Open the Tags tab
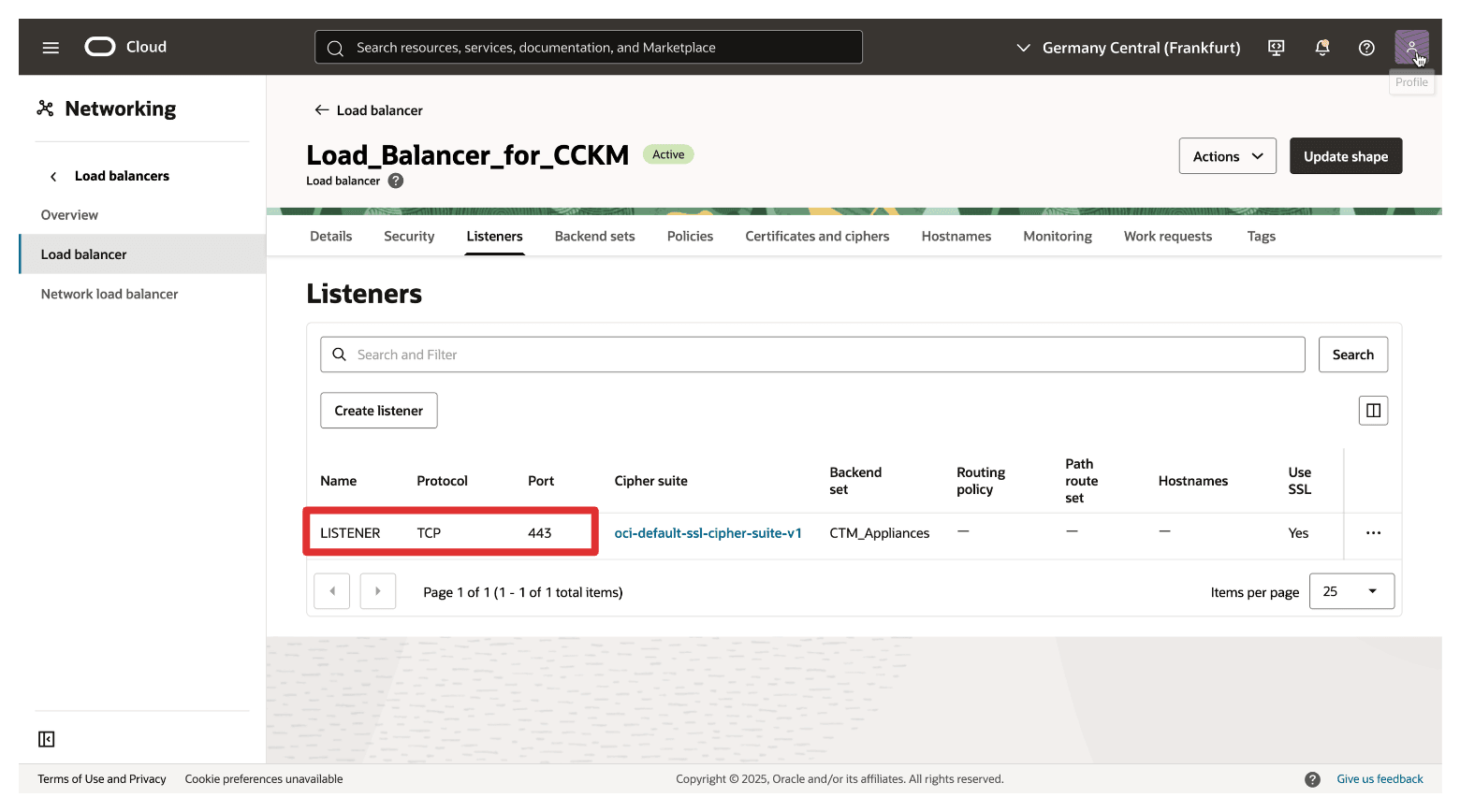 (x=1261, y=236)
